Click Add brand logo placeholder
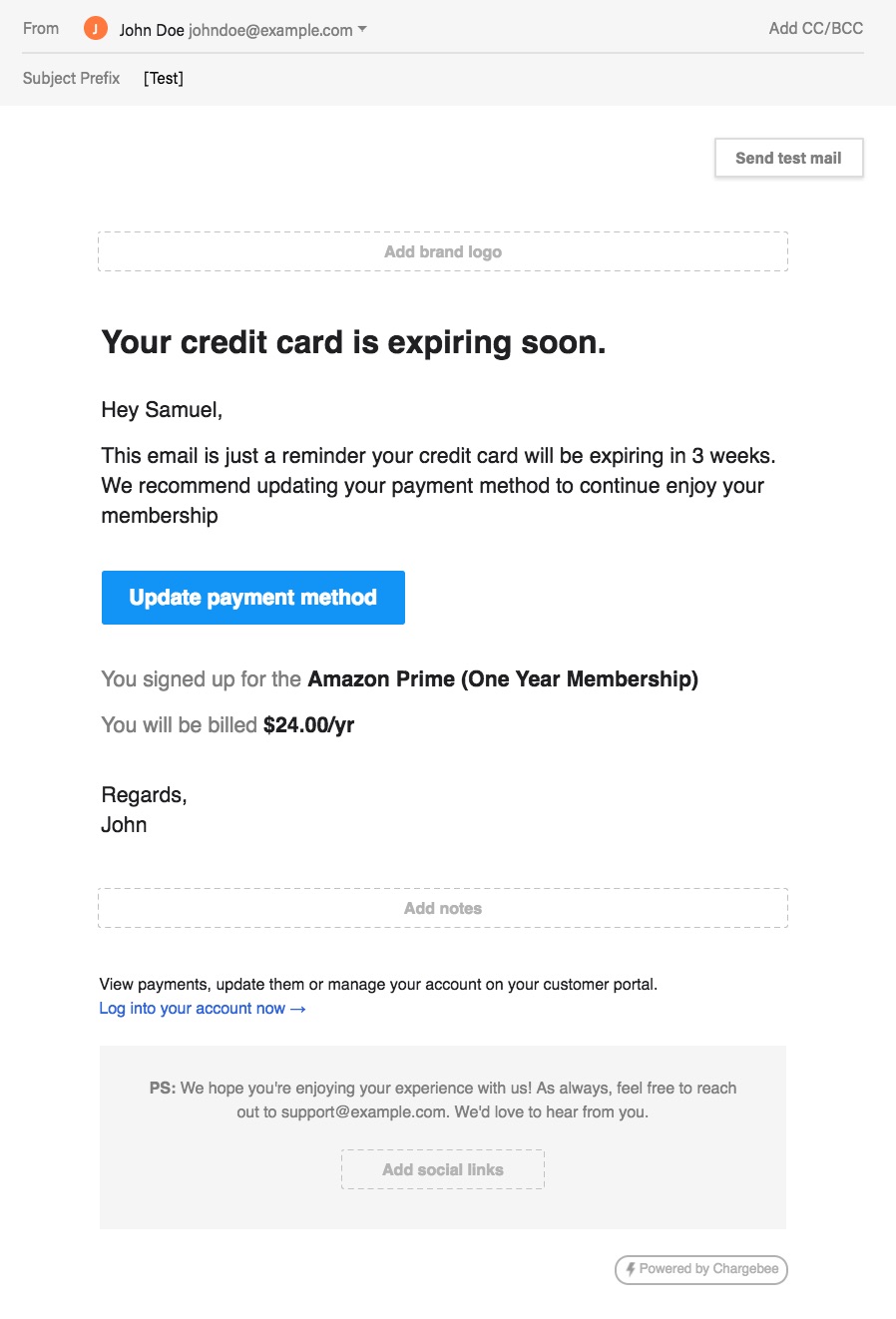896x1319 pixels. pyautogui.click(x=443, y=251)
